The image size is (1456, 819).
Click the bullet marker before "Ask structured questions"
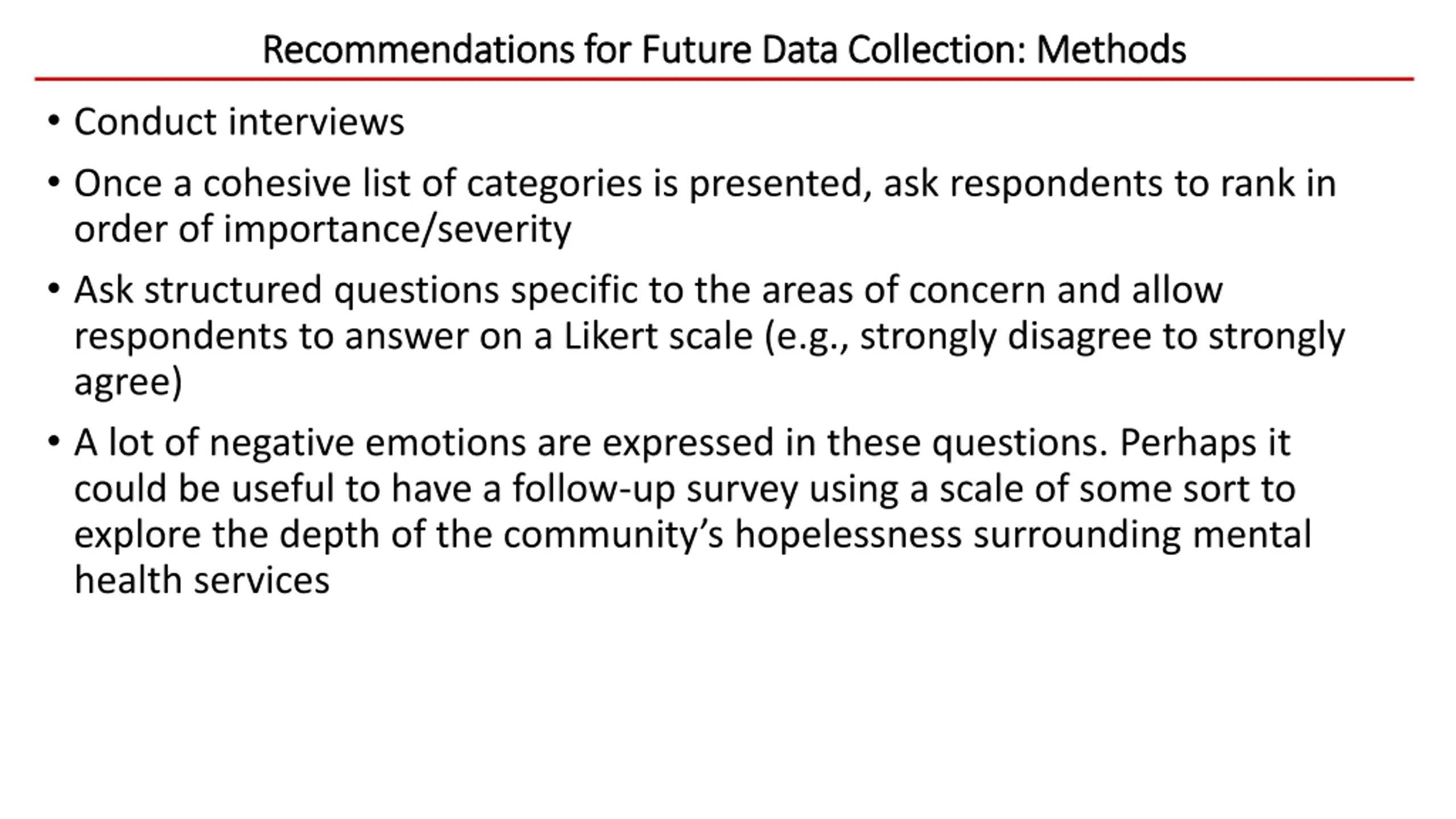point(54,289)
